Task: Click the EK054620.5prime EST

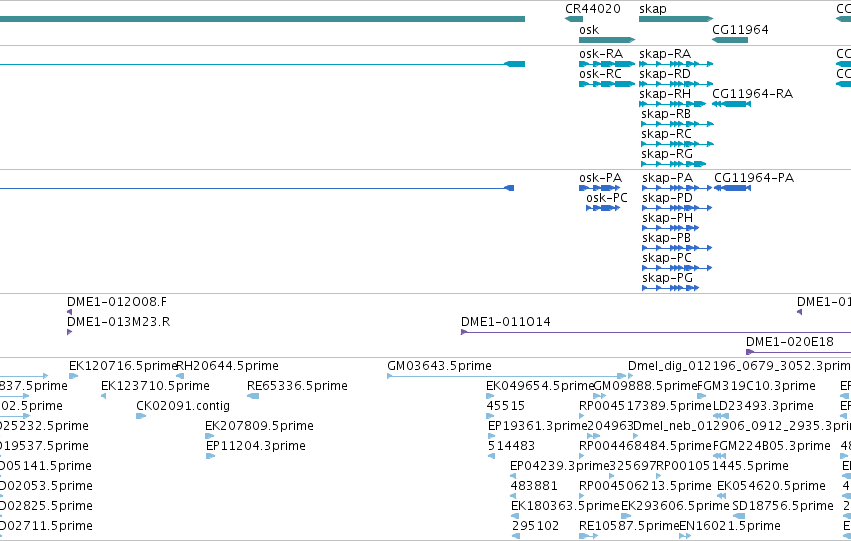Action: point(721,496)
